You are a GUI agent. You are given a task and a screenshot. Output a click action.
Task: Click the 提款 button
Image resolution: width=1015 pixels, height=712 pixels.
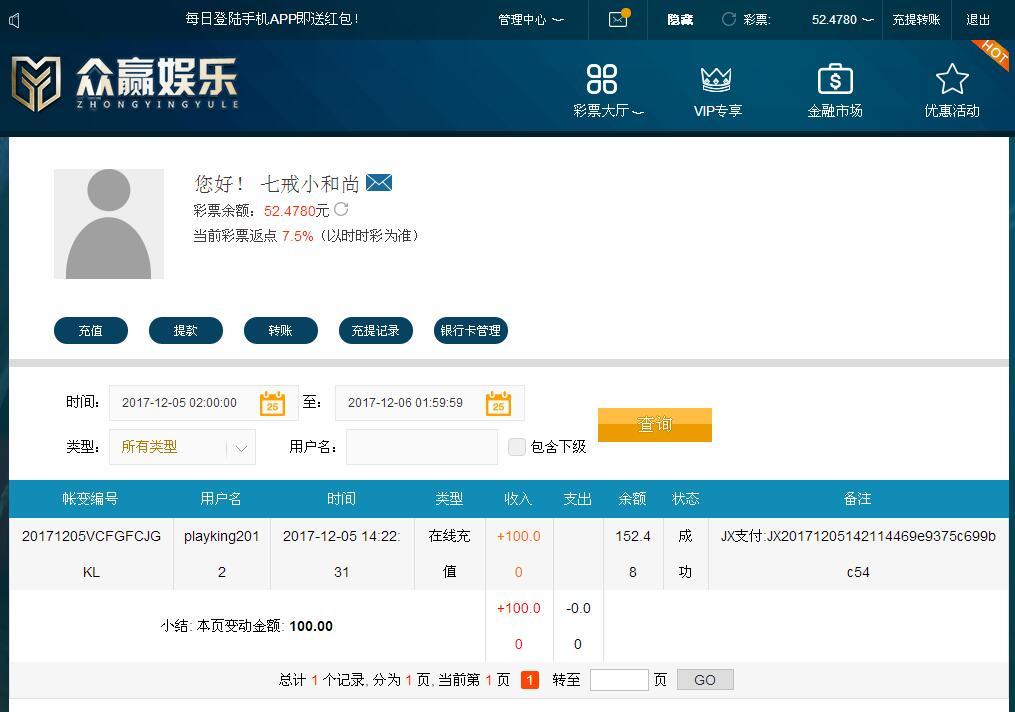(186, 331)
